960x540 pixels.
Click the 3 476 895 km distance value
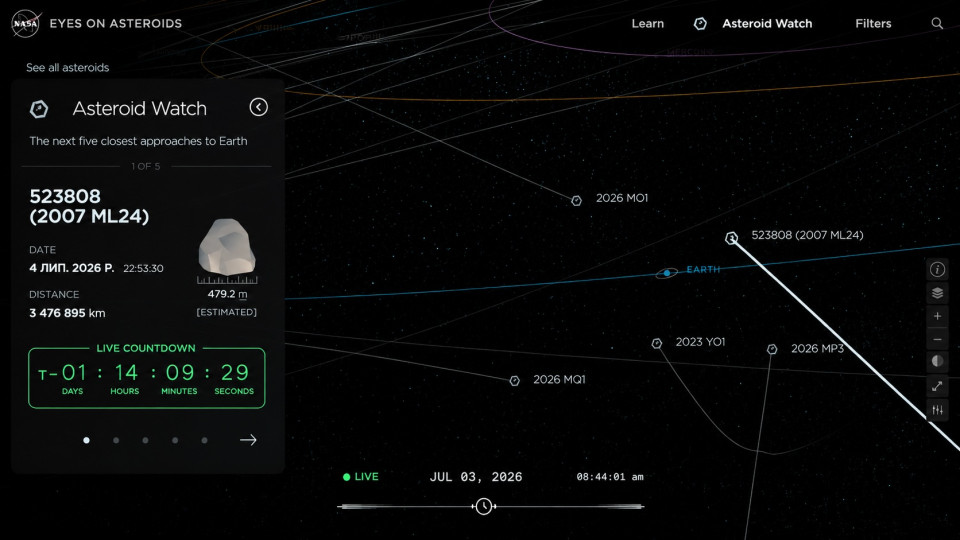point(67,313)
